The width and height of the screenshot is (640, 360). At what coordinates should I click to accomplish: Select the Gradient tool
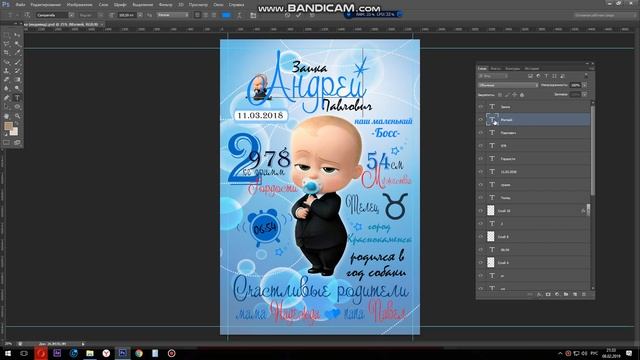(x=17, y=80)
